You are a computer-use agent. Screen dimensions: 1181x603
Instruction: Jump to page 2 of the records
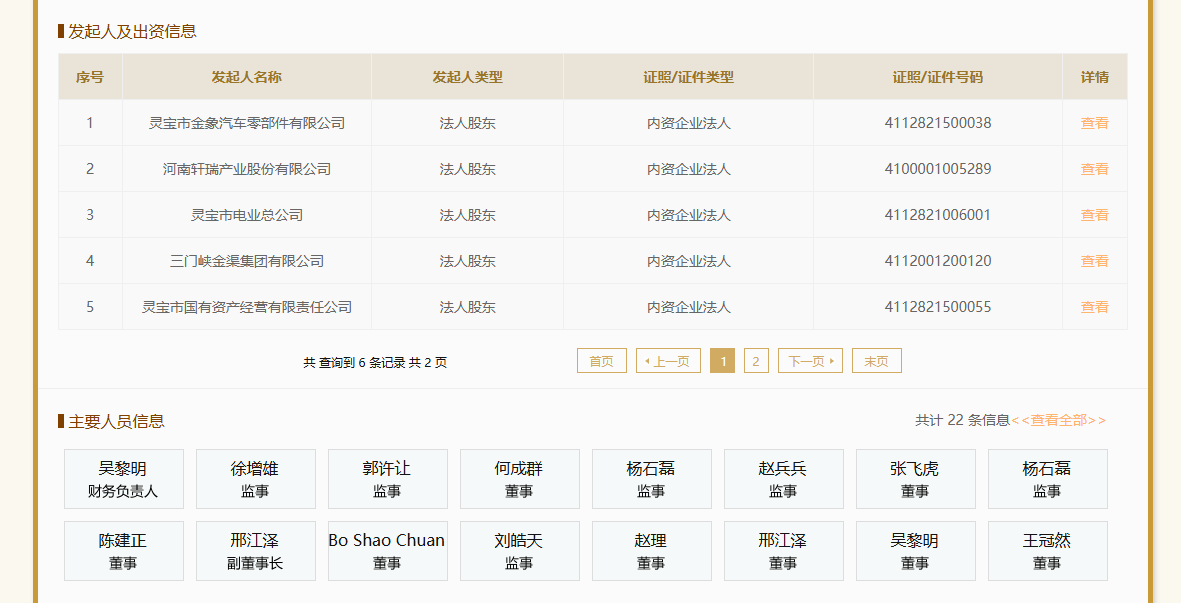[x=756, y=361]
